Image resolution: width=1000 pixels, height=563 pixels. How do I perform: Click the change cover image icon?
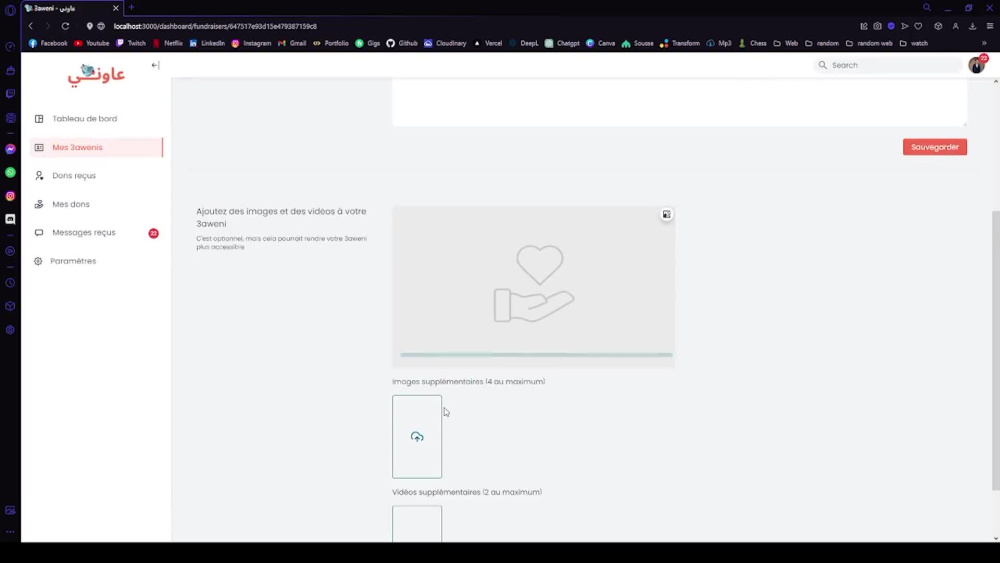click(x=666, y=214)
